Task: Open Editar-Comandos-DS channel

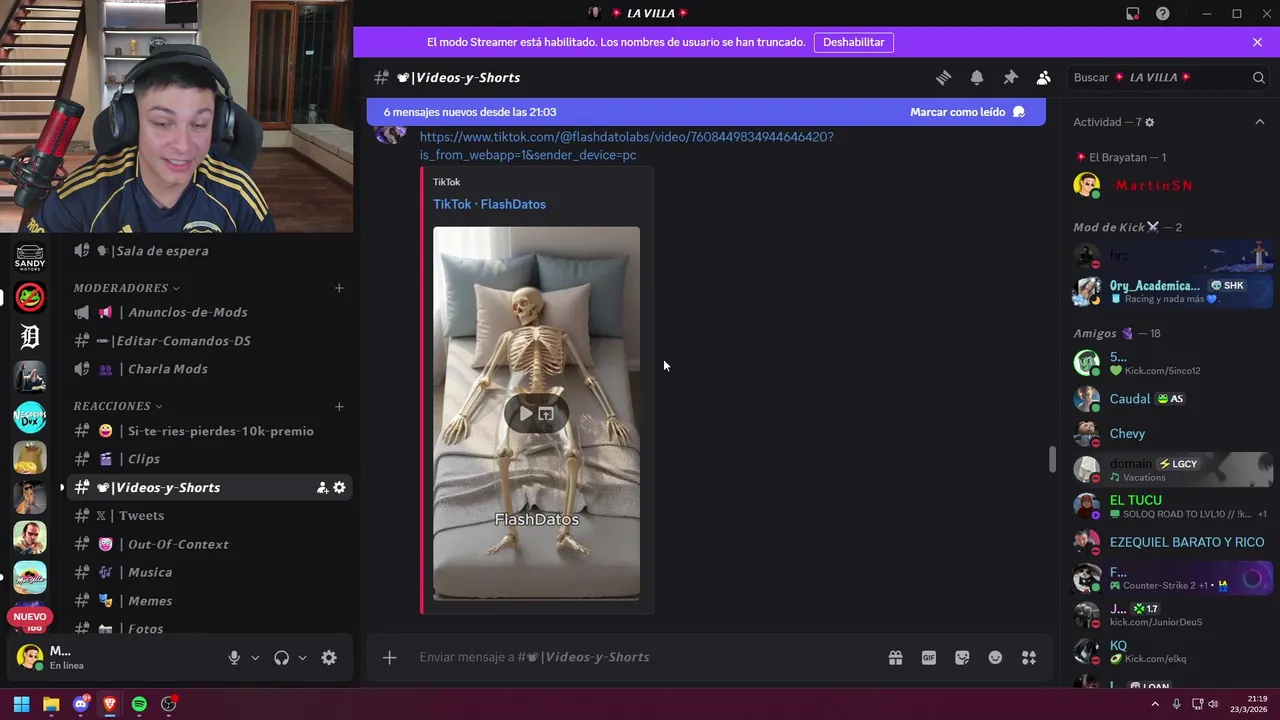Action: [x=206, y=341]
